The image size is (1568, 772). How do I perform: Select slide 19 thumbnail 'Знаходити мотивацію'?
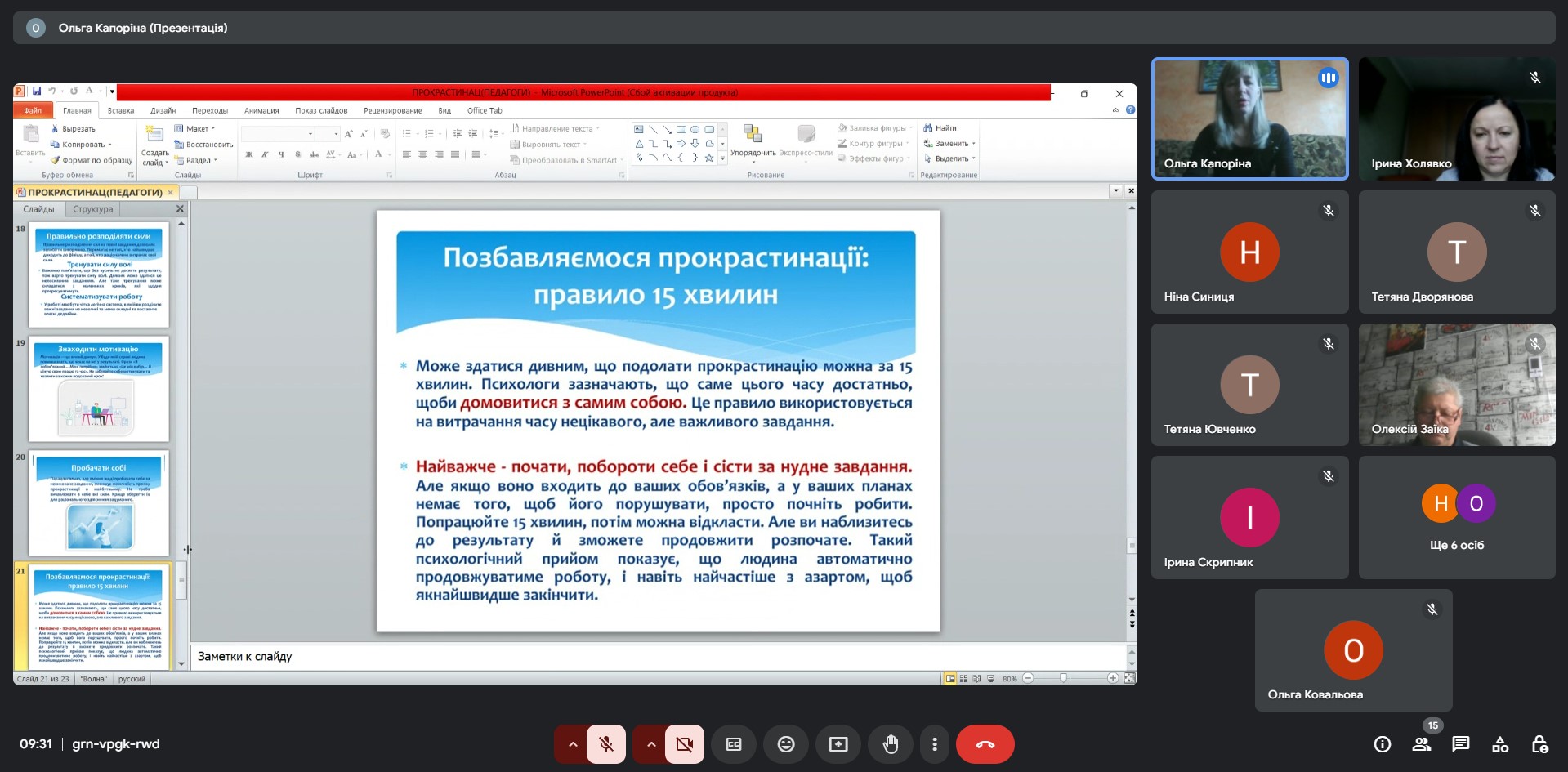(x=98, y=389)
